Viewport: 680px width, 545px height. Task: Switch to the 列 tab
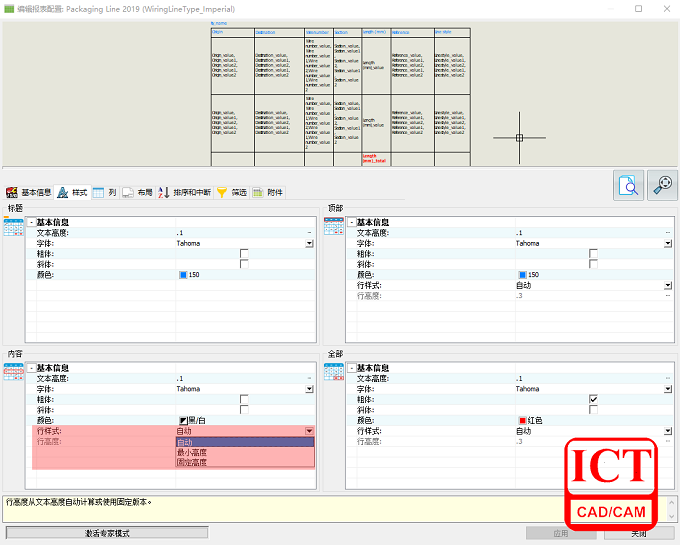[x=105, y=193]
